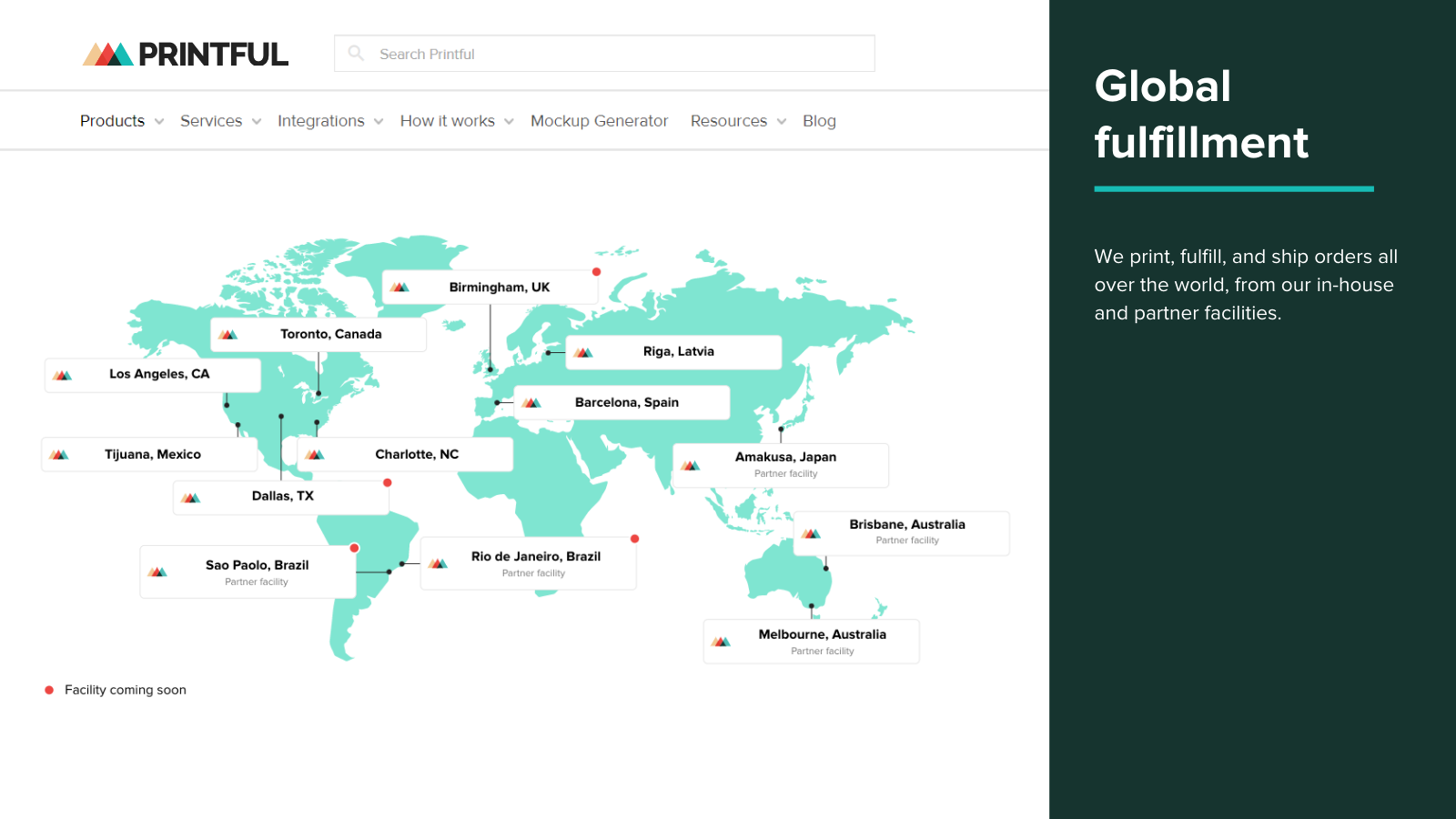Image resolution: width=1456 pixels, height=819 pixels.
Task: Click the red coming-soon dot on Sao Paolo card
Action: (x=355, y=548)
